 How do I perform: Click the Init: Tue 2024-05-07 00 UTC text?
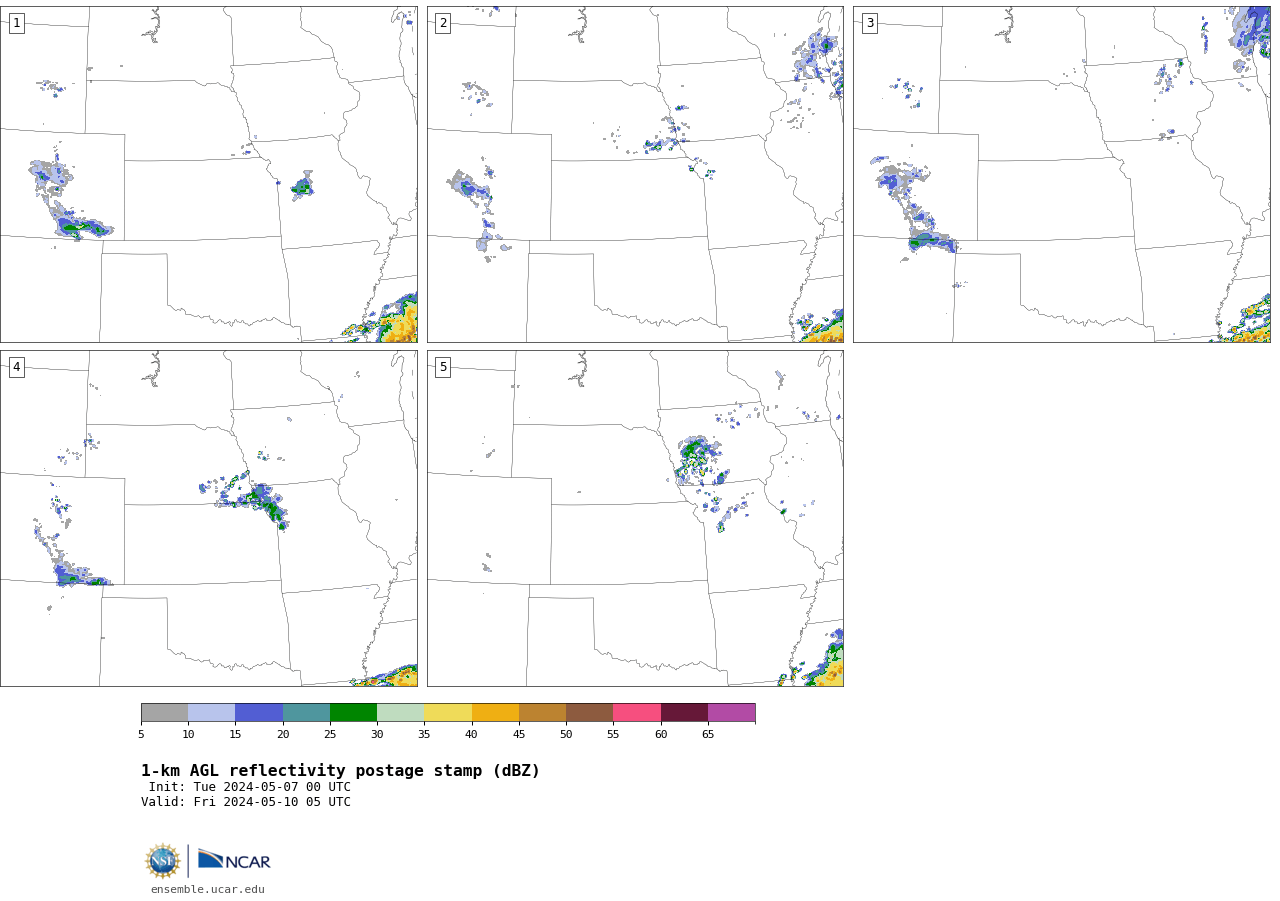pos(250,787)
